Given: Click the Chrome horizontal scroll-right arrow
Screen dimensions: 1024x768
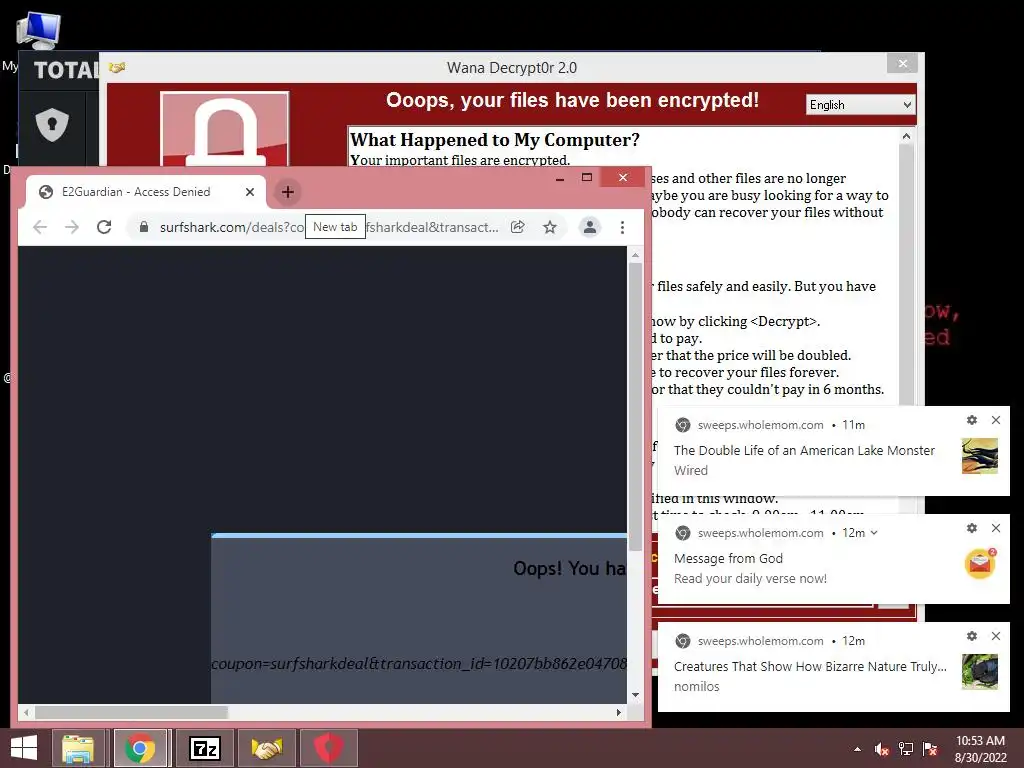Looking at the screenshot, I should [618, 712].
